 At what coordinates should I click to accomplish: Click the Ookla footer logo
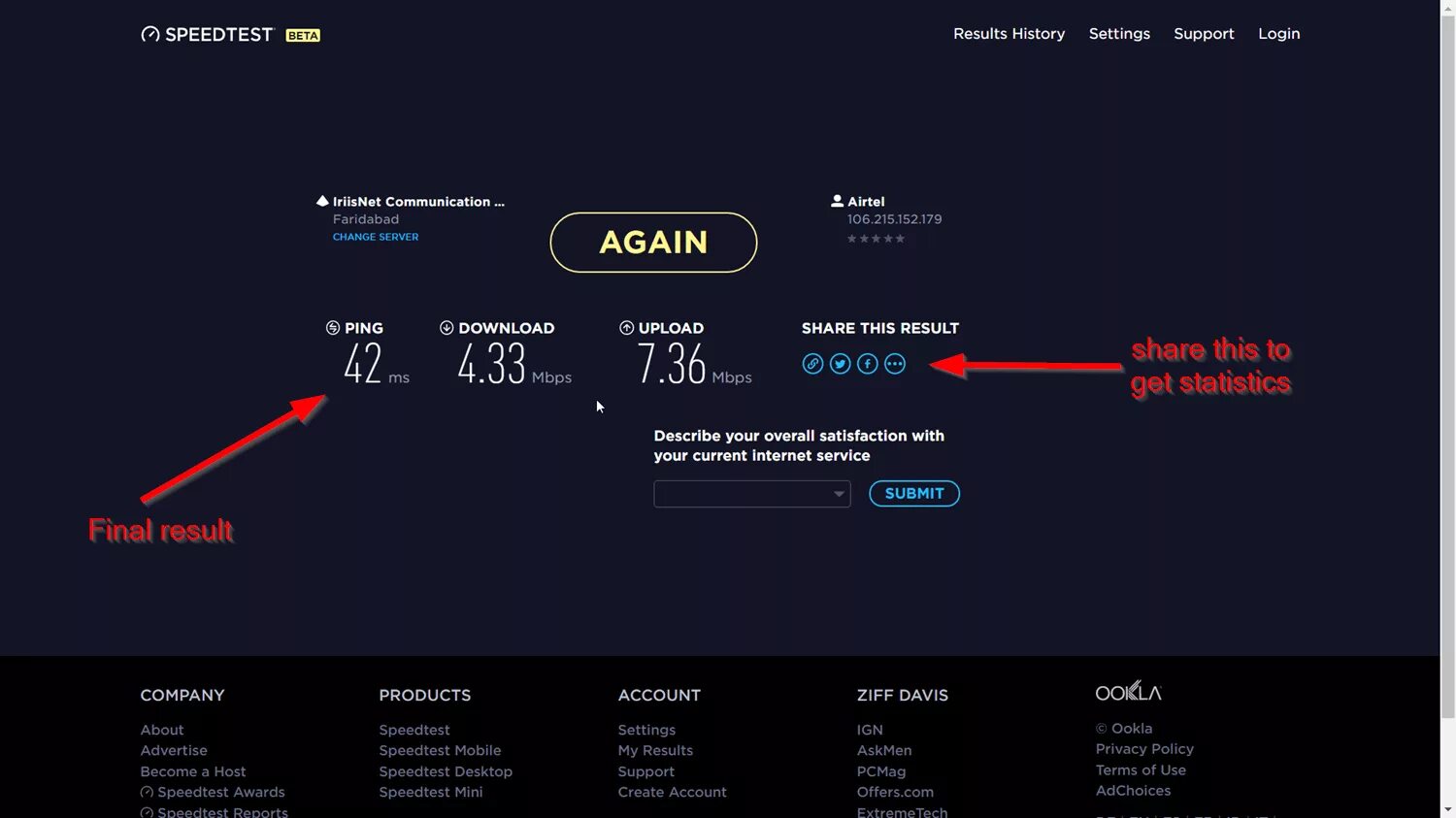pyautogui.click(x=1128, y=691)
